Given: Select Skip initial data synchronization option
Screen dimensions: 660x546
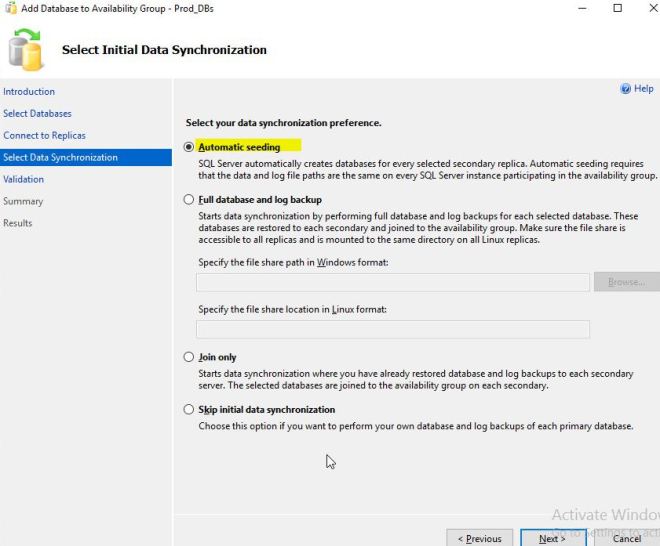Looking at the screenshot, I should click(189, 410).
